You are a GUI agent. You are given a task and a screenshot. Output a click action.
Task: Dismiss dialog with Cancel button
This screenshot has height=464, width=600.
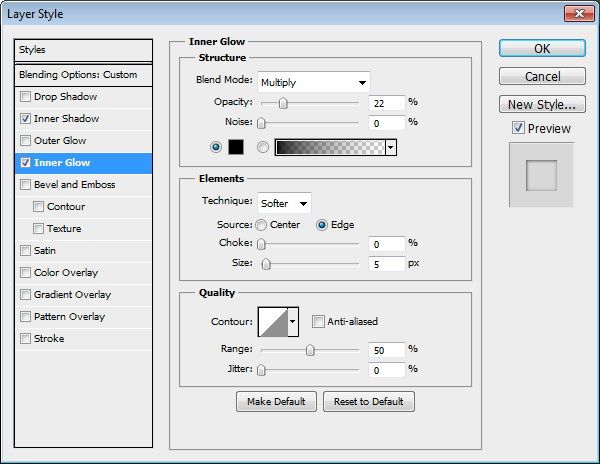pyautogui.click(x=542, y=77)
